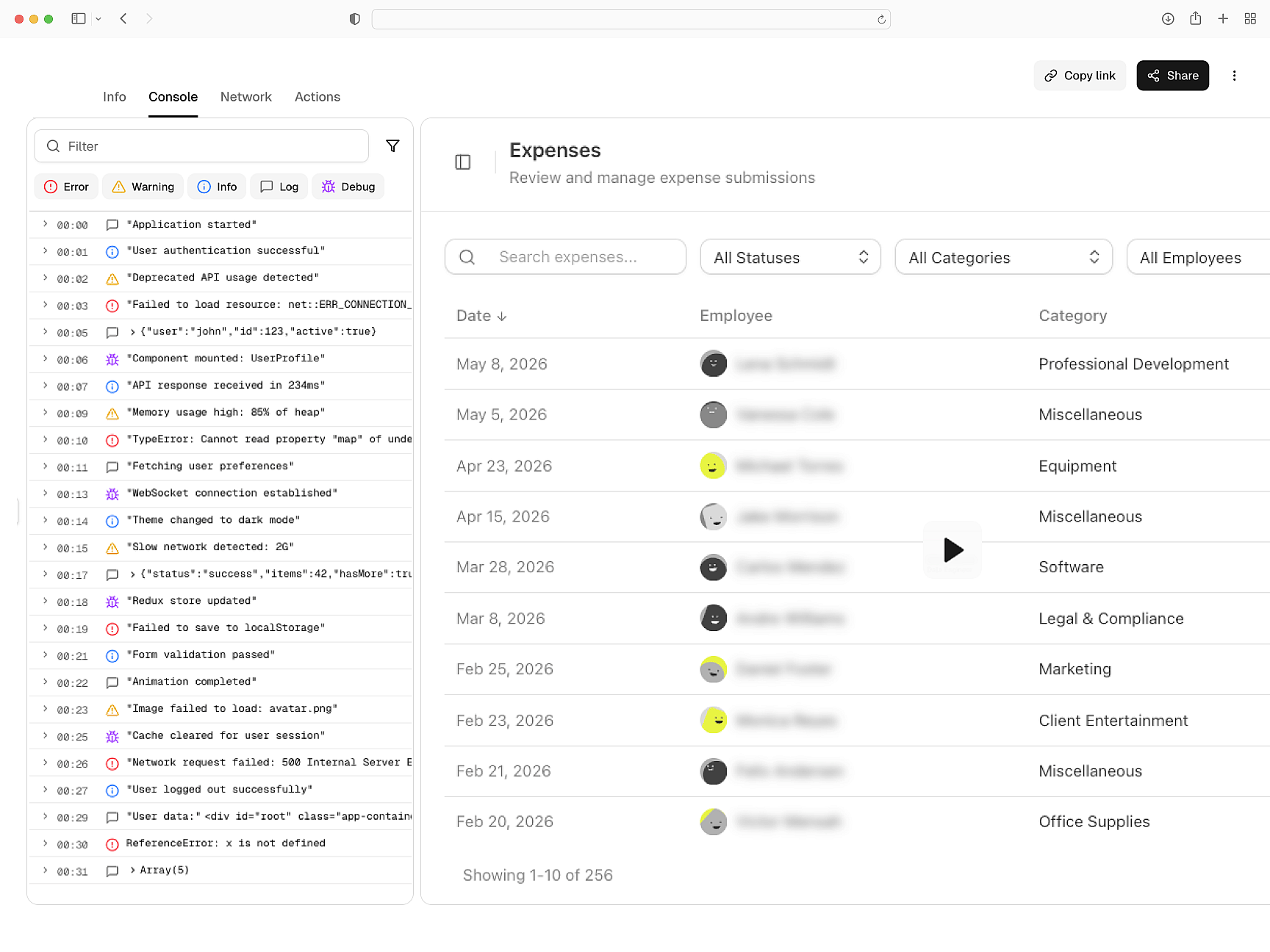1270x952 pixels.
Task: Open the console log filter funnel
Action: [x=393, y=146]
